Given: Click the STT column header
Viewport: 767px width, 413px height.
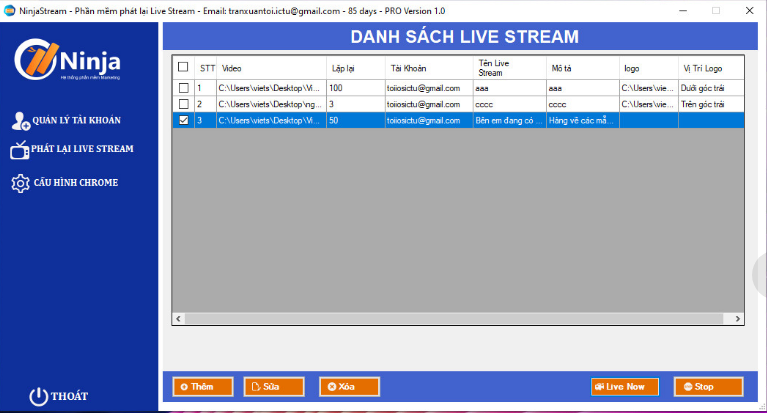Looking at the screenshot, I should [x=206, y=68].
